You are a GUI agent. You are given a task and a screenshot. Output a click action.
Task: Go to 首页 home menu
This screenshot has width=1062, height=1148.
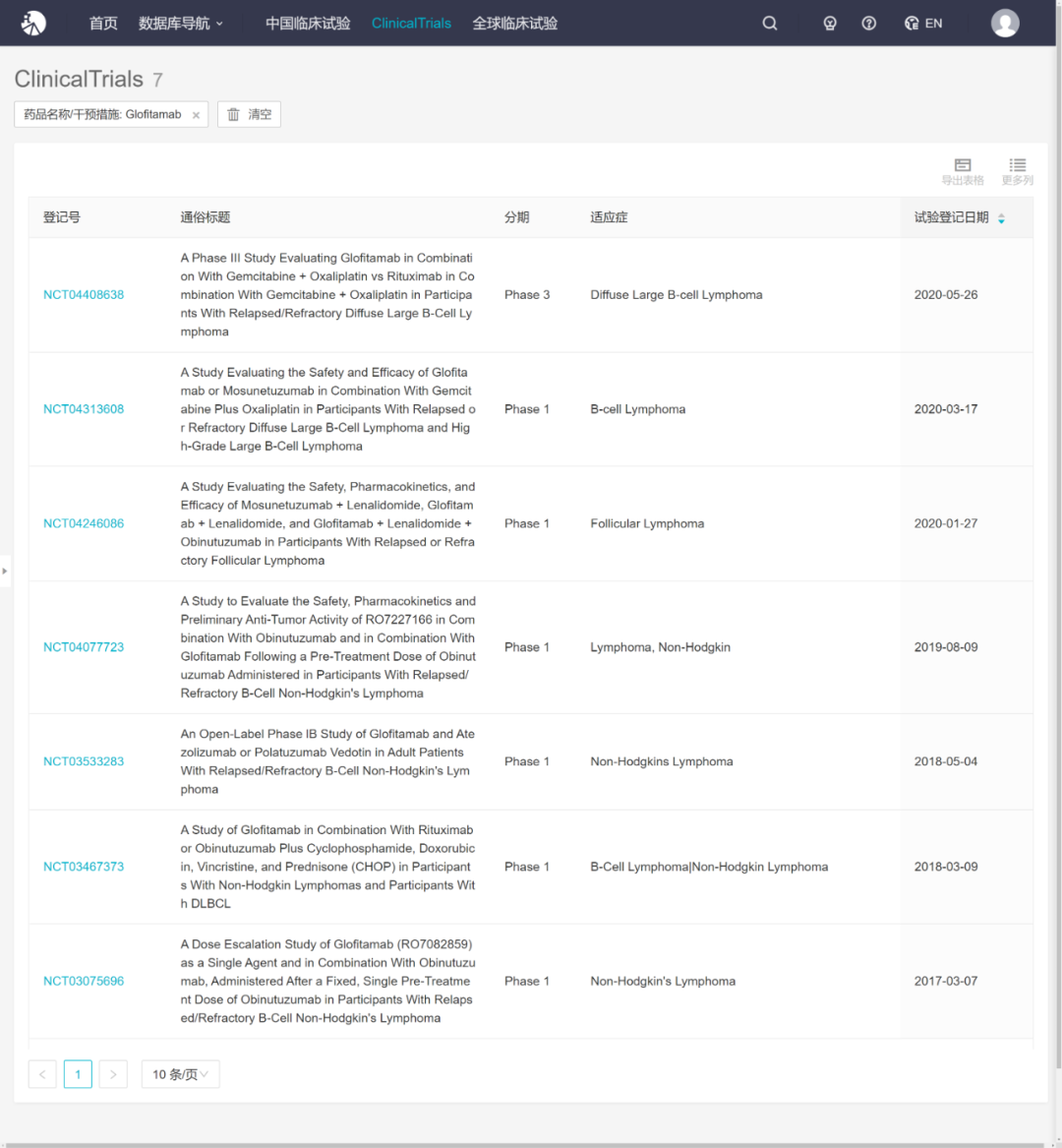(x=103, y=24)
